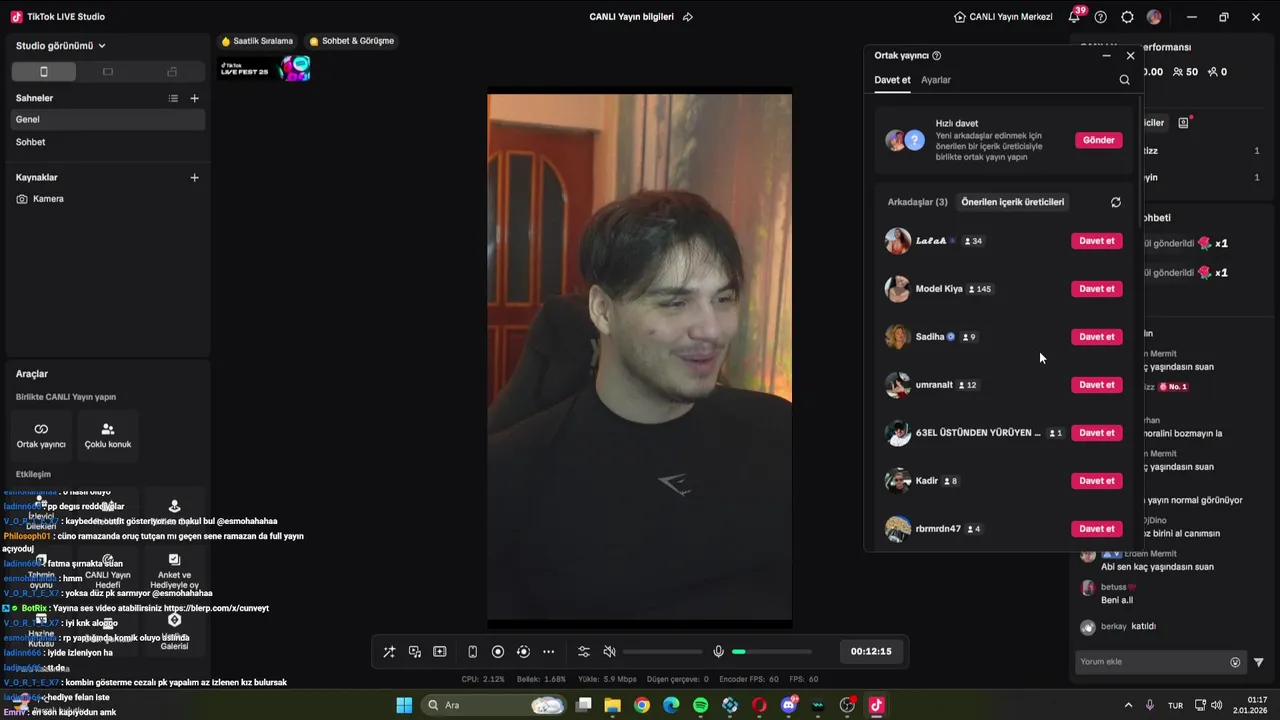Invite umranalt with Davet et
The height and width of the screenshot is (720, 1280).
click(1097, 385)
